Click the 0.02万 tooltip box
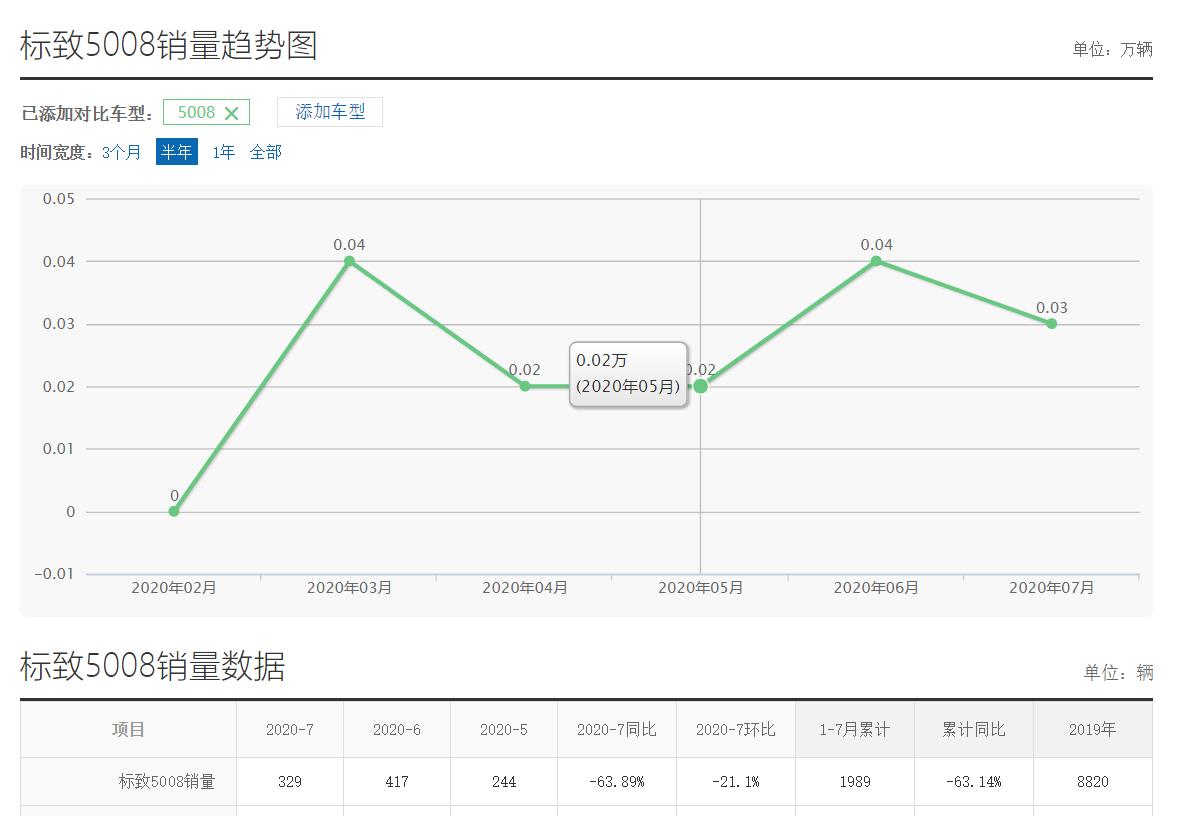This screenshot has width=1177, height=816. pos(629,374)
